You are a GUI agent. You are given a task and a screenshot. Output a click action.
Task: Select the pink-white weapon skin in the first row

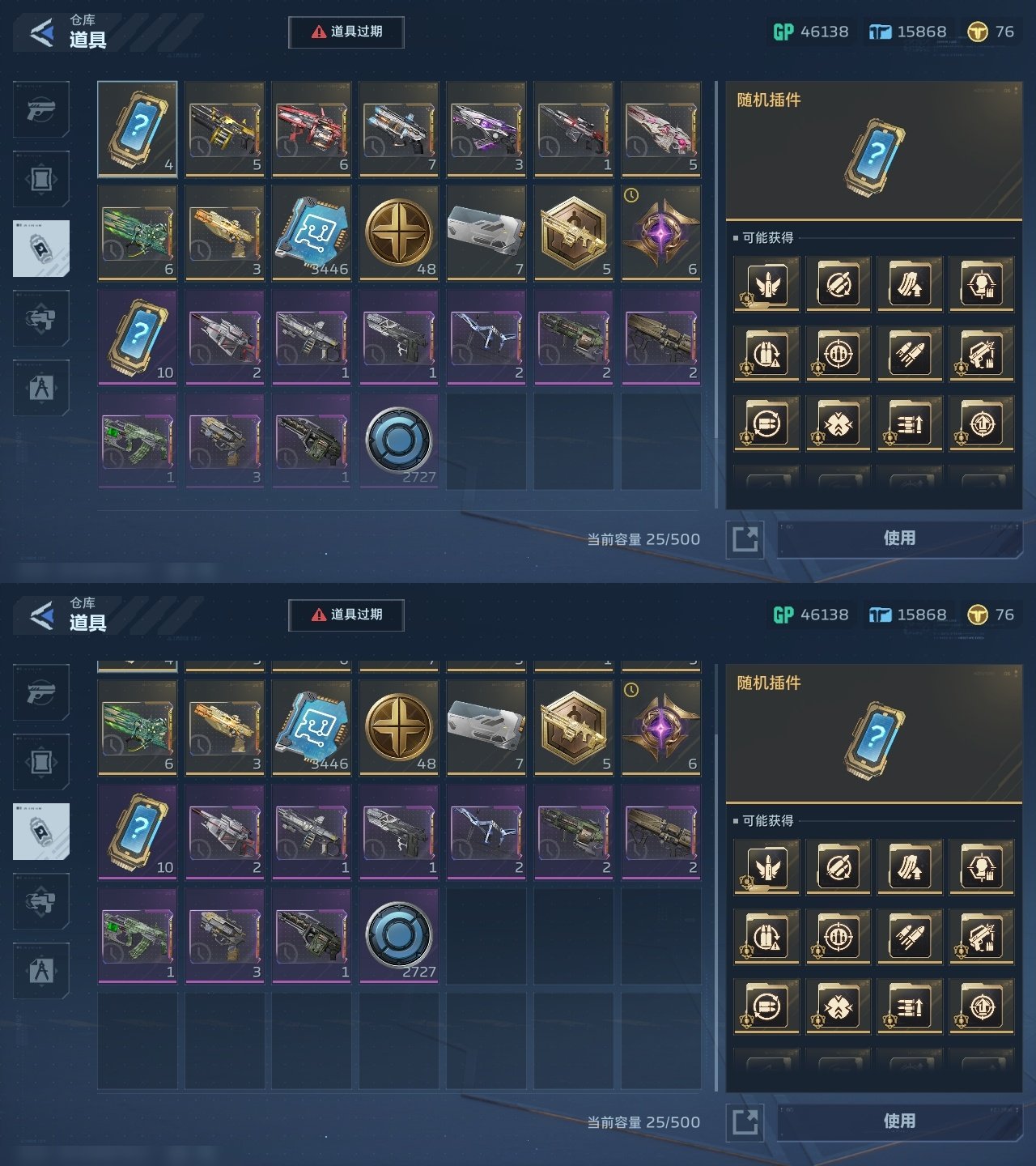[661, 129]
